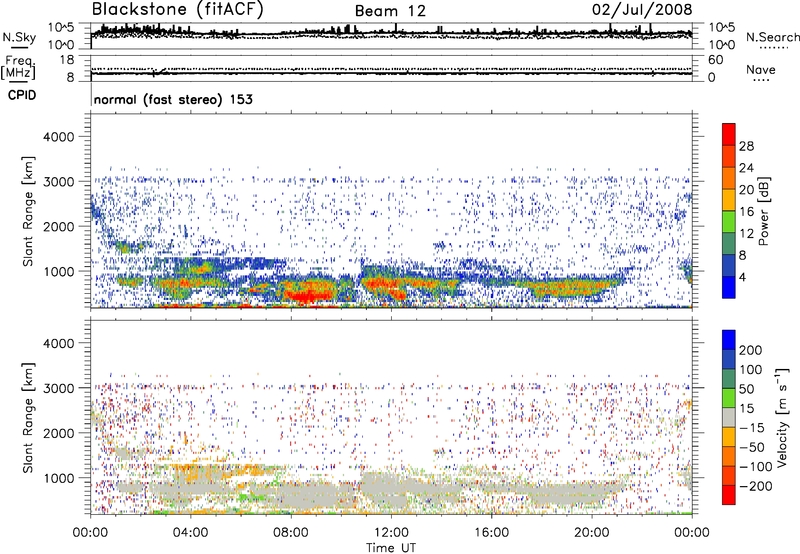Click the '-100' velocity colorbar value
This screenshot has height=554, width=800.
[756, 466]
